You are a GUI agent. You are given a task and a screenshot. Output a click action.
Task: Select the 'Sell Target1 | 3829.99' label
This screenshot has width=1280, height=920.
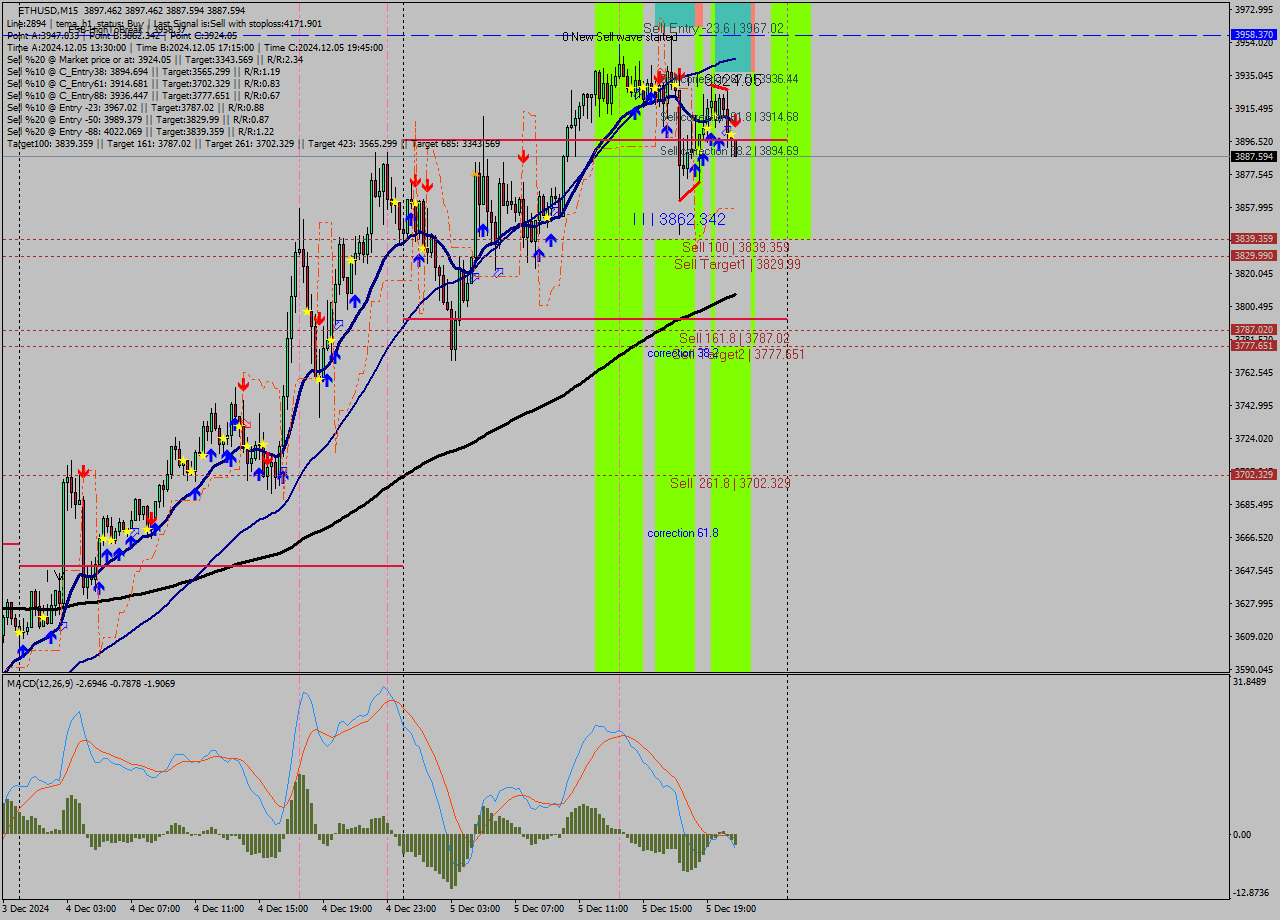(714, 266)
